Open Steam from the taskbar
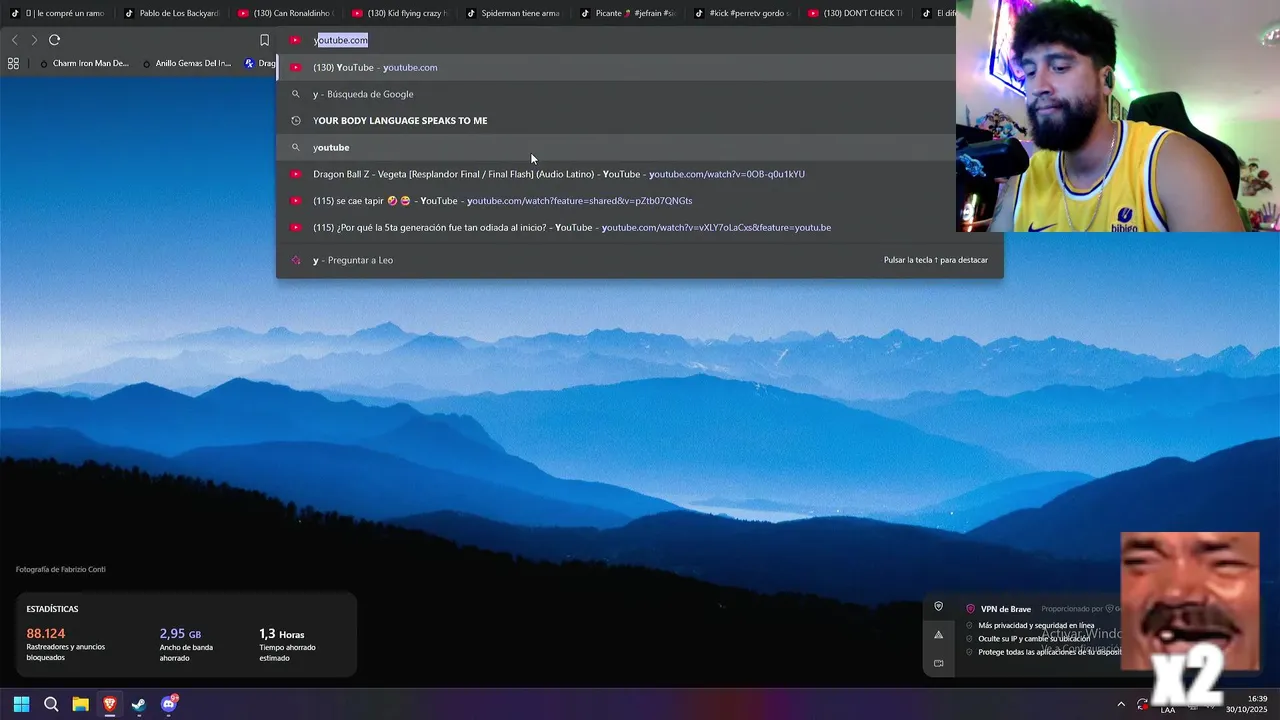This screenshot has height=720, width=1280. coord(139,704)
